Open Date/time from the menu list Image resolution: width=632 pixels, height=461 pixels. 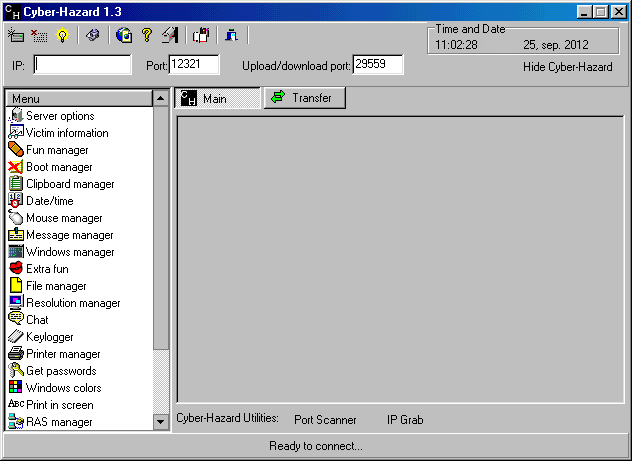49,201
